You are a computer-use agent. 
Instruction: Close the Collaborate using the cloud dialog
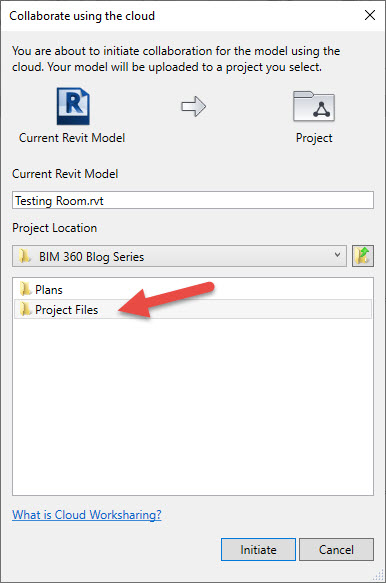coord(370,15)
